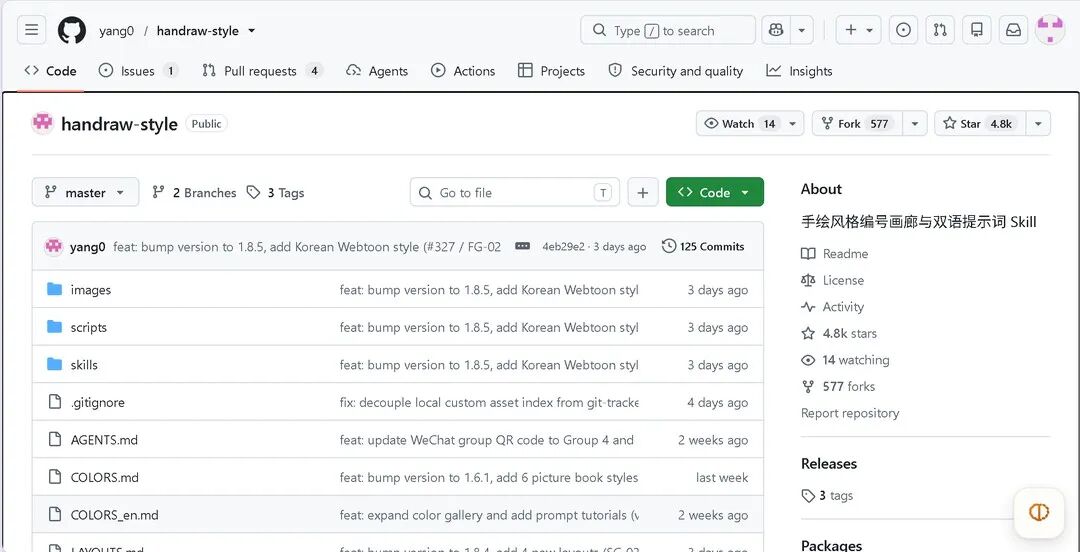1080x552 pixels.
Task: Expand the Copilot dropdown arrow in header
Action: coord(802,30)
